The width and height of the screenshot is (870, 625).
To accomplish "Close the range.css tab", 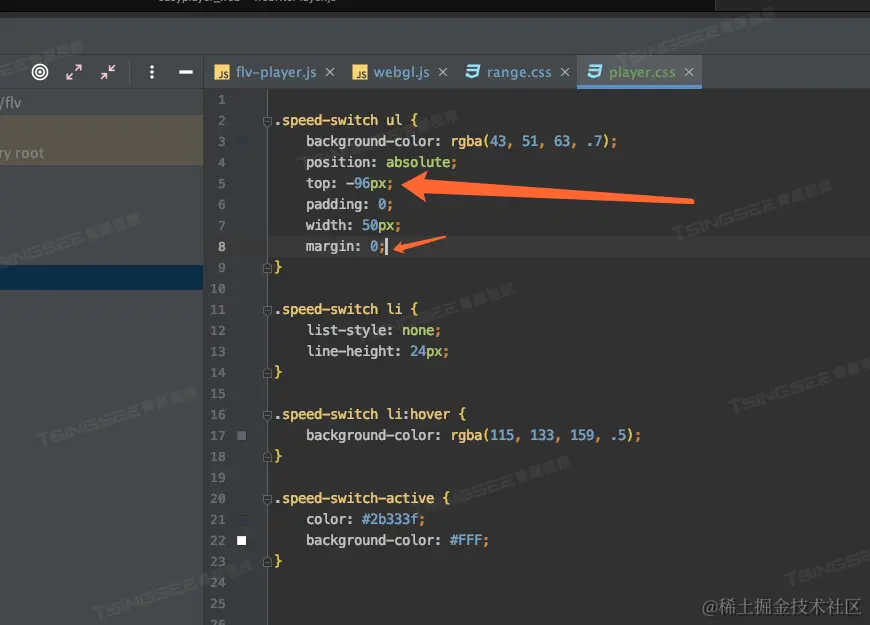I will [x=565, y=72].
